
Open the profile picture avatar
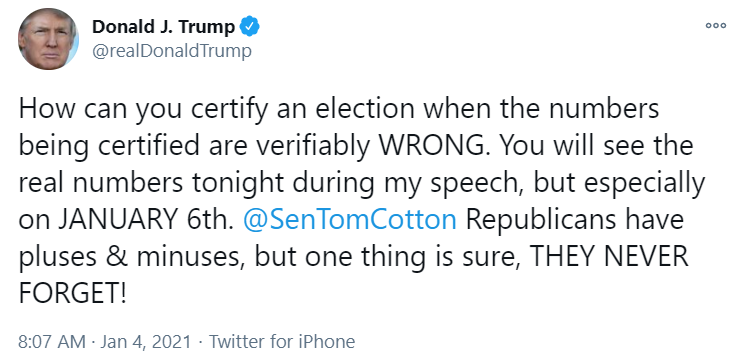point(48,39)
